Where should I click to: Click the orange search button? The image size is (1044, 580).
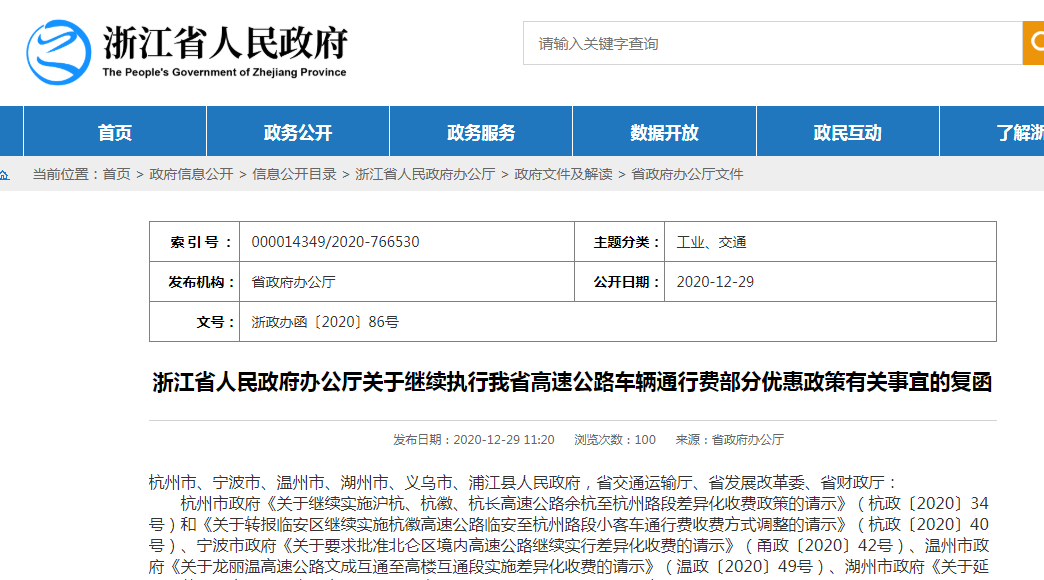[1032, 43]
